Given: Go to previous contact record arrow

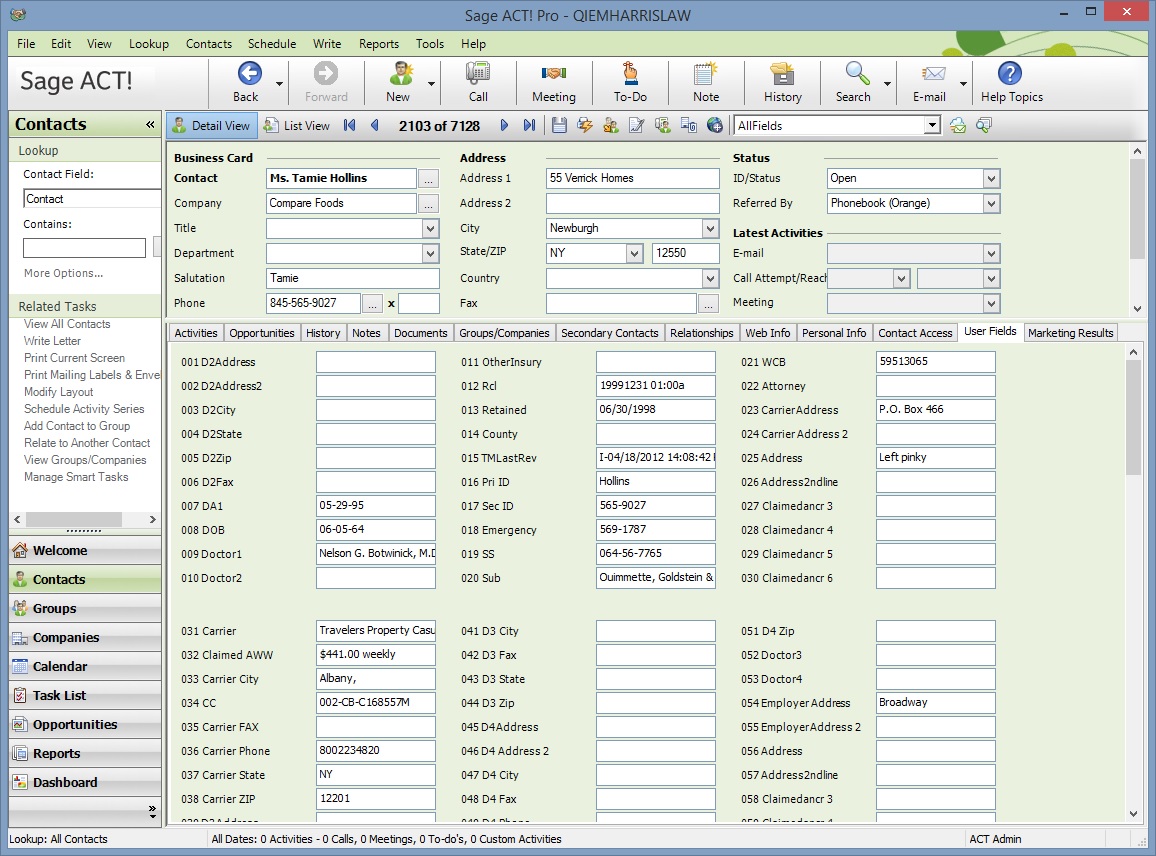Looking at the screenshot, I should [x=375, y=125].
